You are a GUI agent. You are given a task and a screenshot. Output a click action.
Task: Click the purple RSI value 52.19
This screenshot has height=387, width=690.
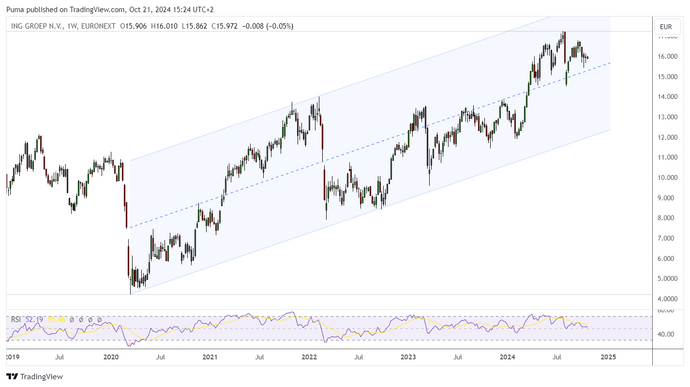(35, 319)
